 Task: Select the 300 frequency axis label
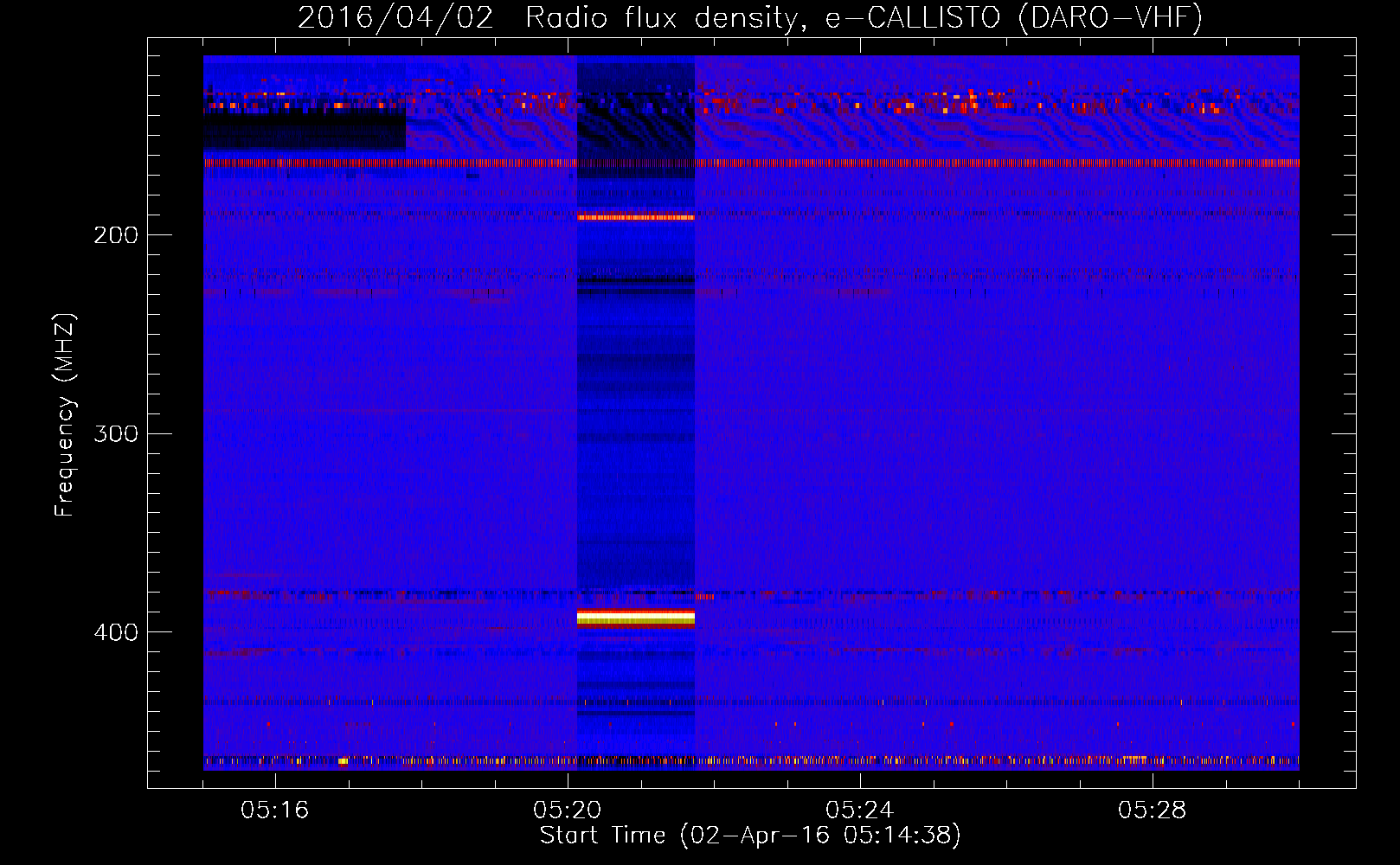116,433
